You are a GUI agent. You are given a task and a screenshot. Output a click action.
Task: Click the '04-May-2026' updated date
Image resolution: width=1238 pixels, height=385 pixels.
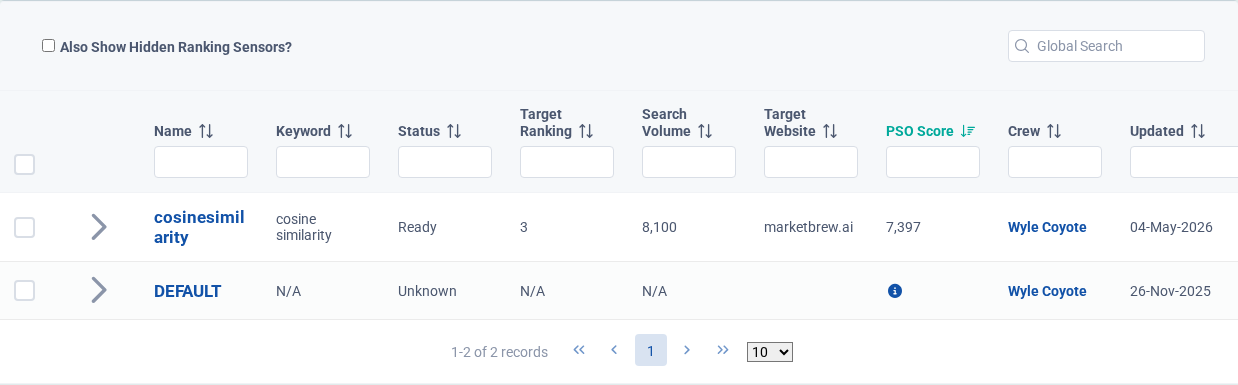click(x=1171, y=227)
